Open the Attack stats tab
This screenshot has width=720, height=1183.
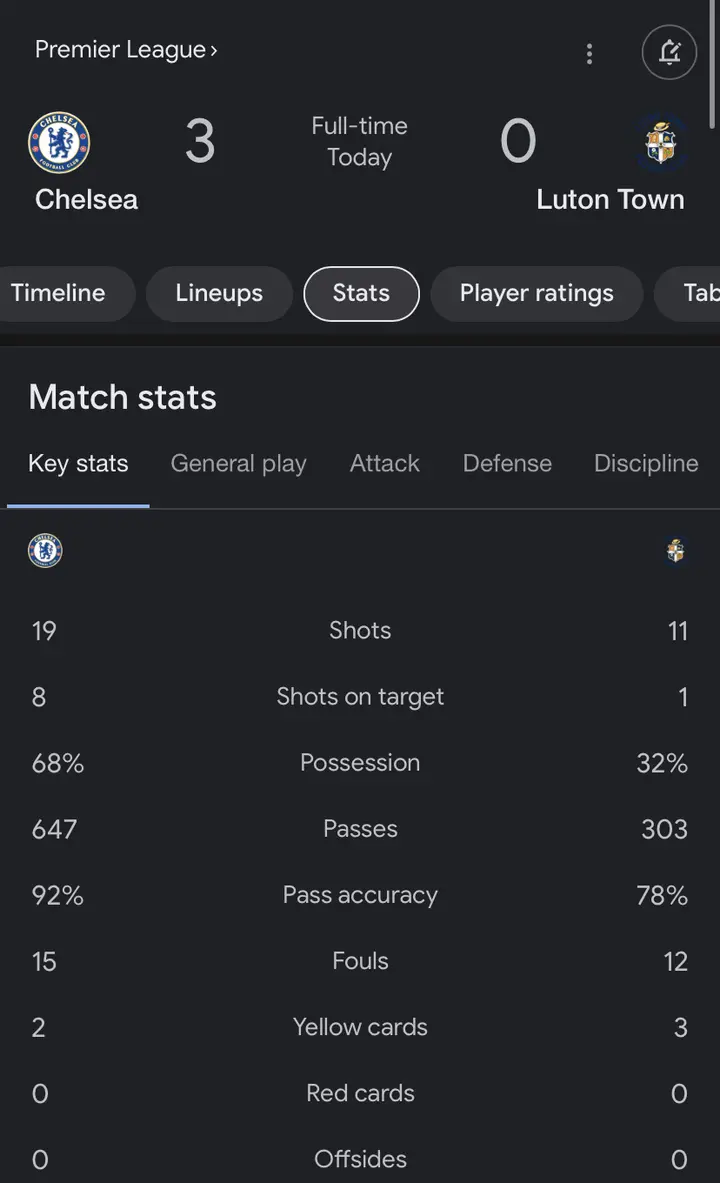click(384, 463)
